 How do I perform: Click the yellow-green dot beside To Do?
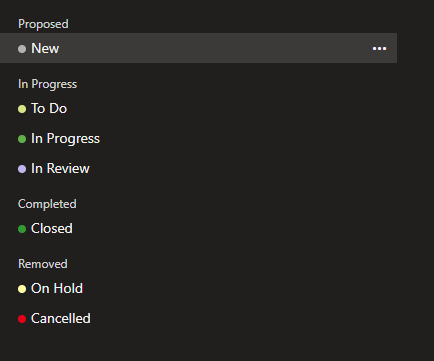(22, 109)
